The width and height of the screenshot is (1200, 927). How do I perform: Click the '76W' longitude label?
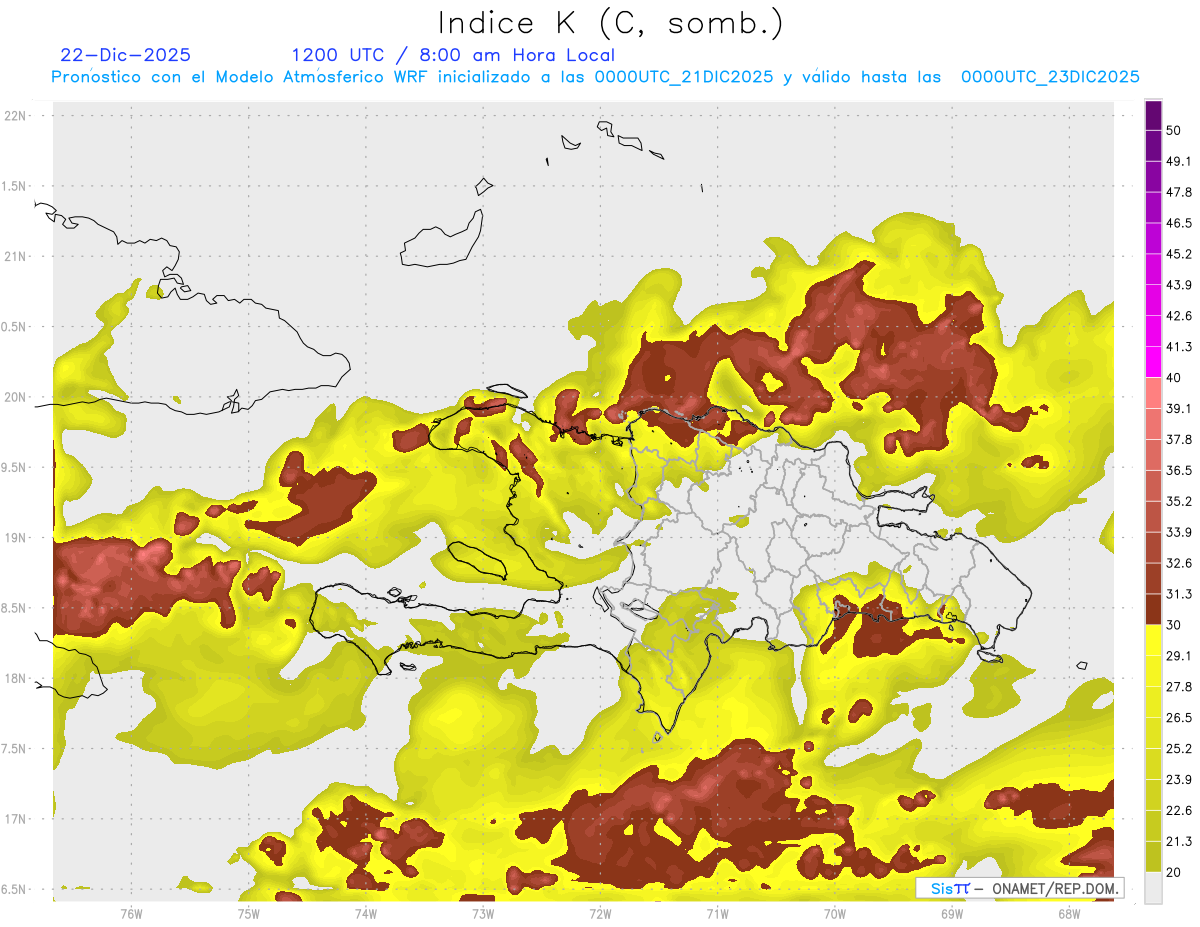(x=131, y=913)
